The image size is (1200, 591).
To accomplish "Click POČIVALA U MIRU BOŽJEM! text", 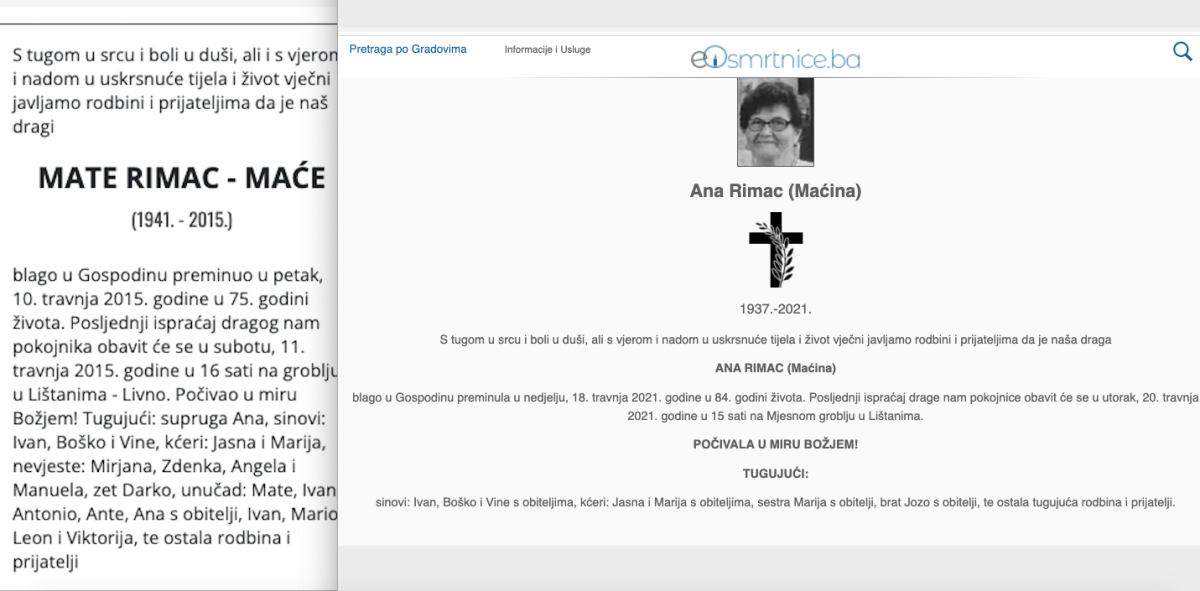I will click(x=775, y=444).
